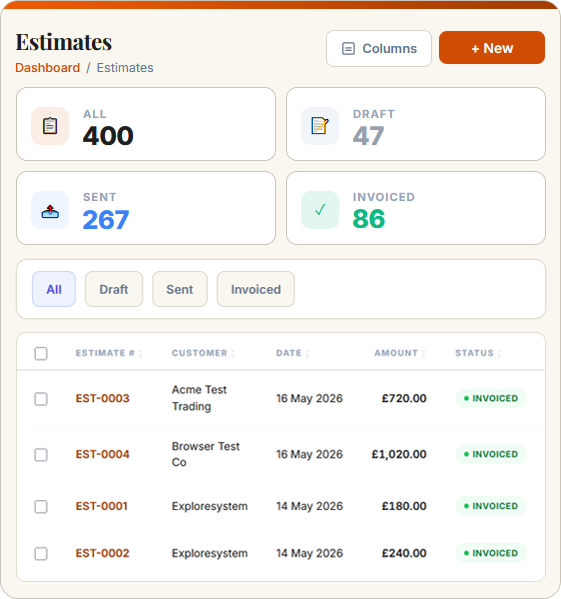
Task: Click the sort arrows beside ESTIMATE # header
Action: point(141,353)
